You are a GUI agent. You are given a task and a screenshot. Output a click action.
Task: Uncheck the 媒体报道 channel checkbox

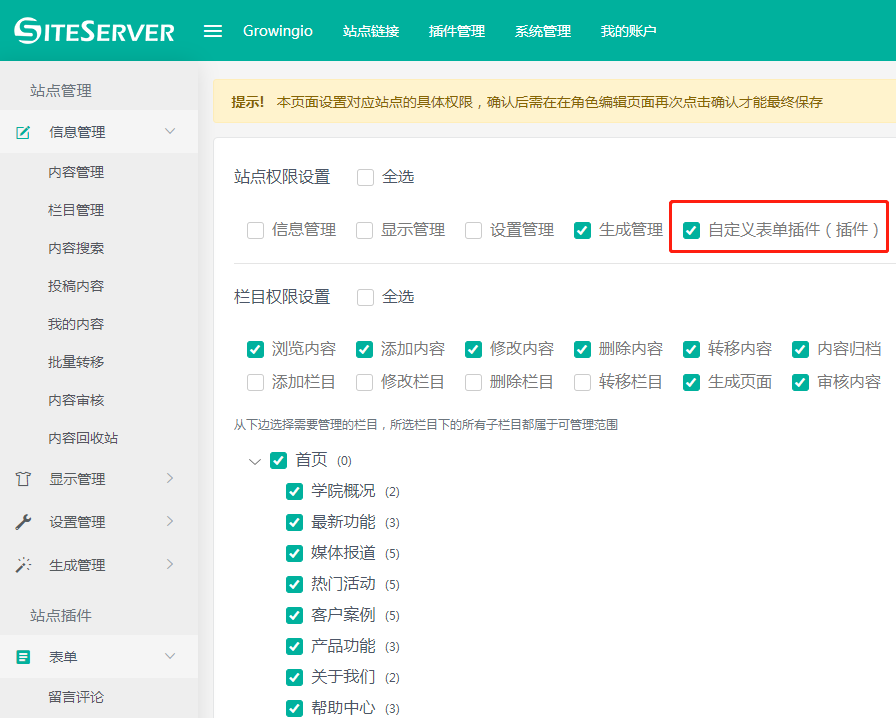[294, 553]
